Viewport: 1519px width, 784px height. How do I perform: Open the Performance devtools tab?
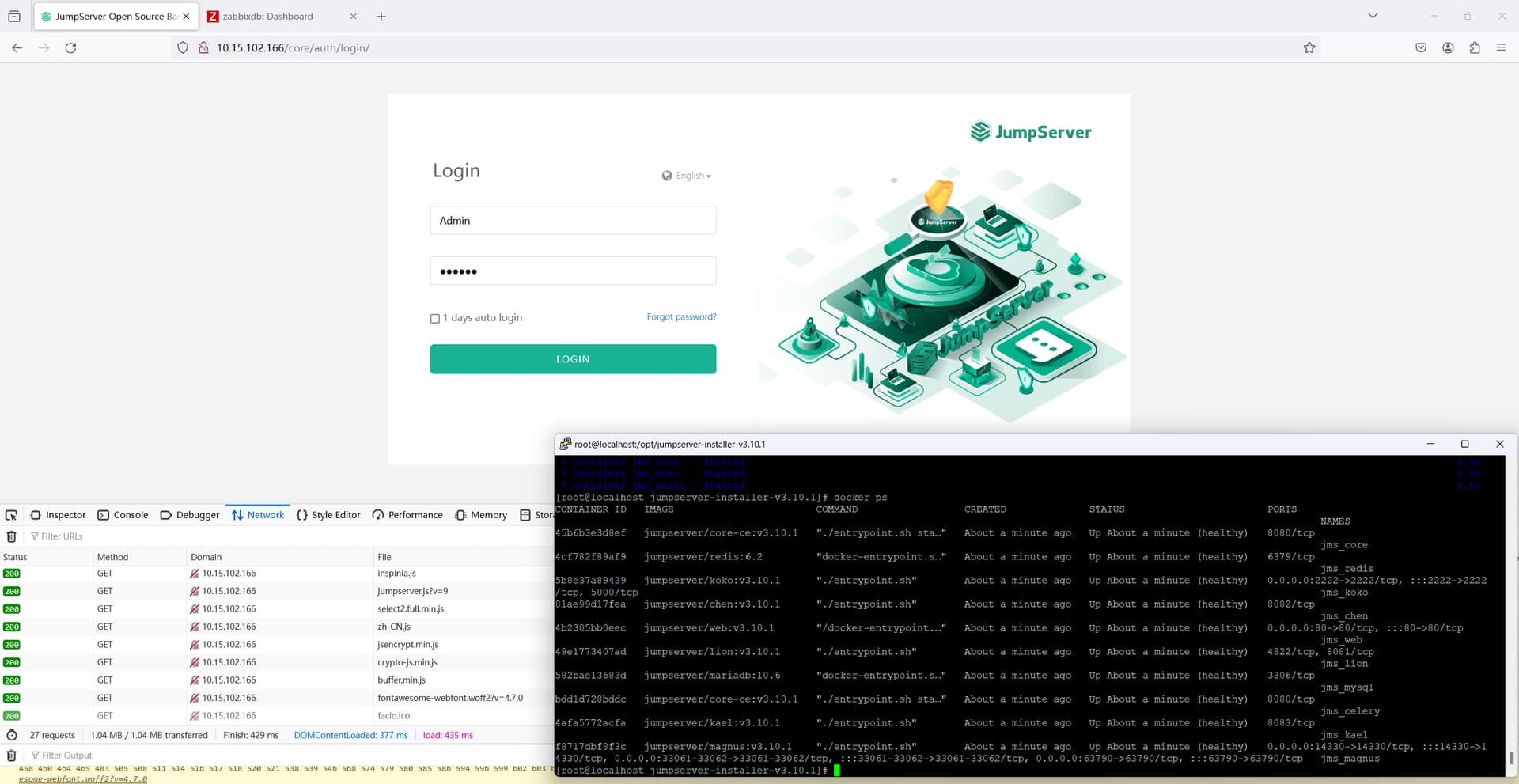tap(407, 515)
